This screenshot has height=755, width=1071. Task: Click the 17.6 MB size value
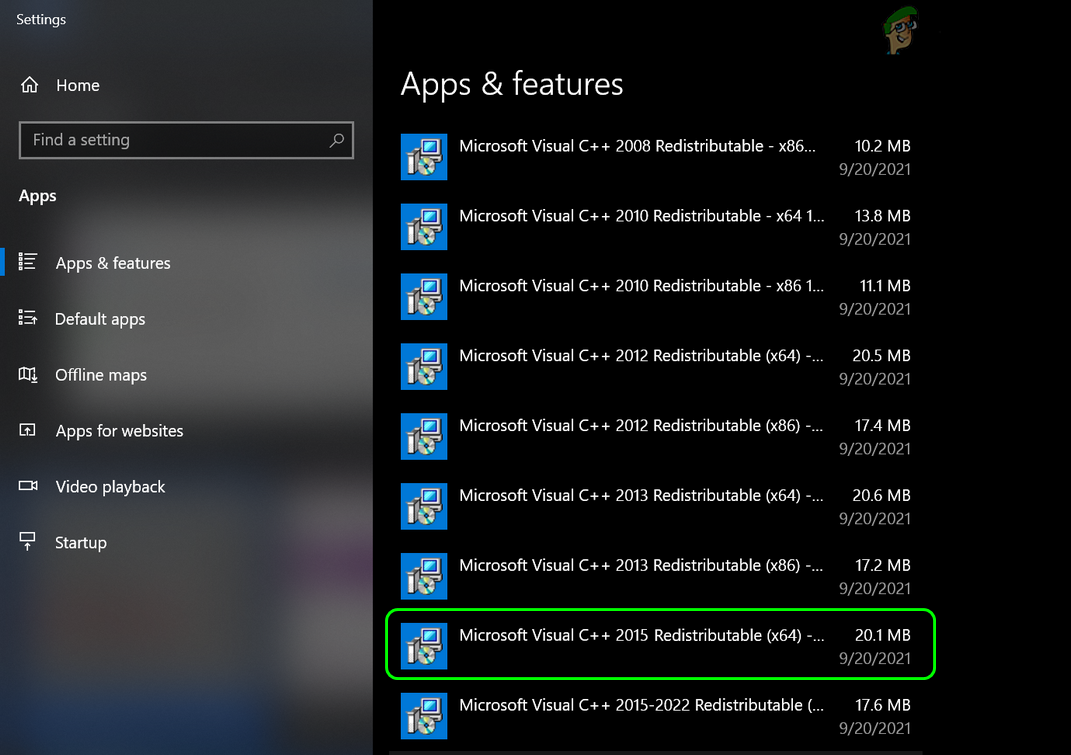882,705
